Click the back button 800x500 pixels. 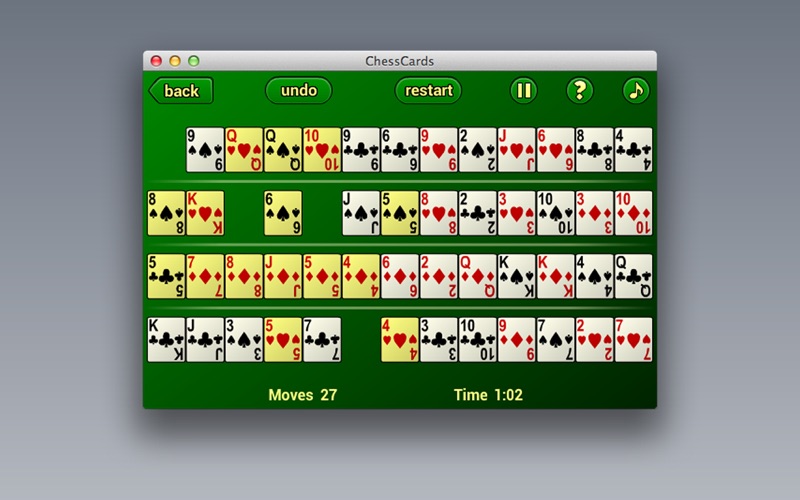181,91
